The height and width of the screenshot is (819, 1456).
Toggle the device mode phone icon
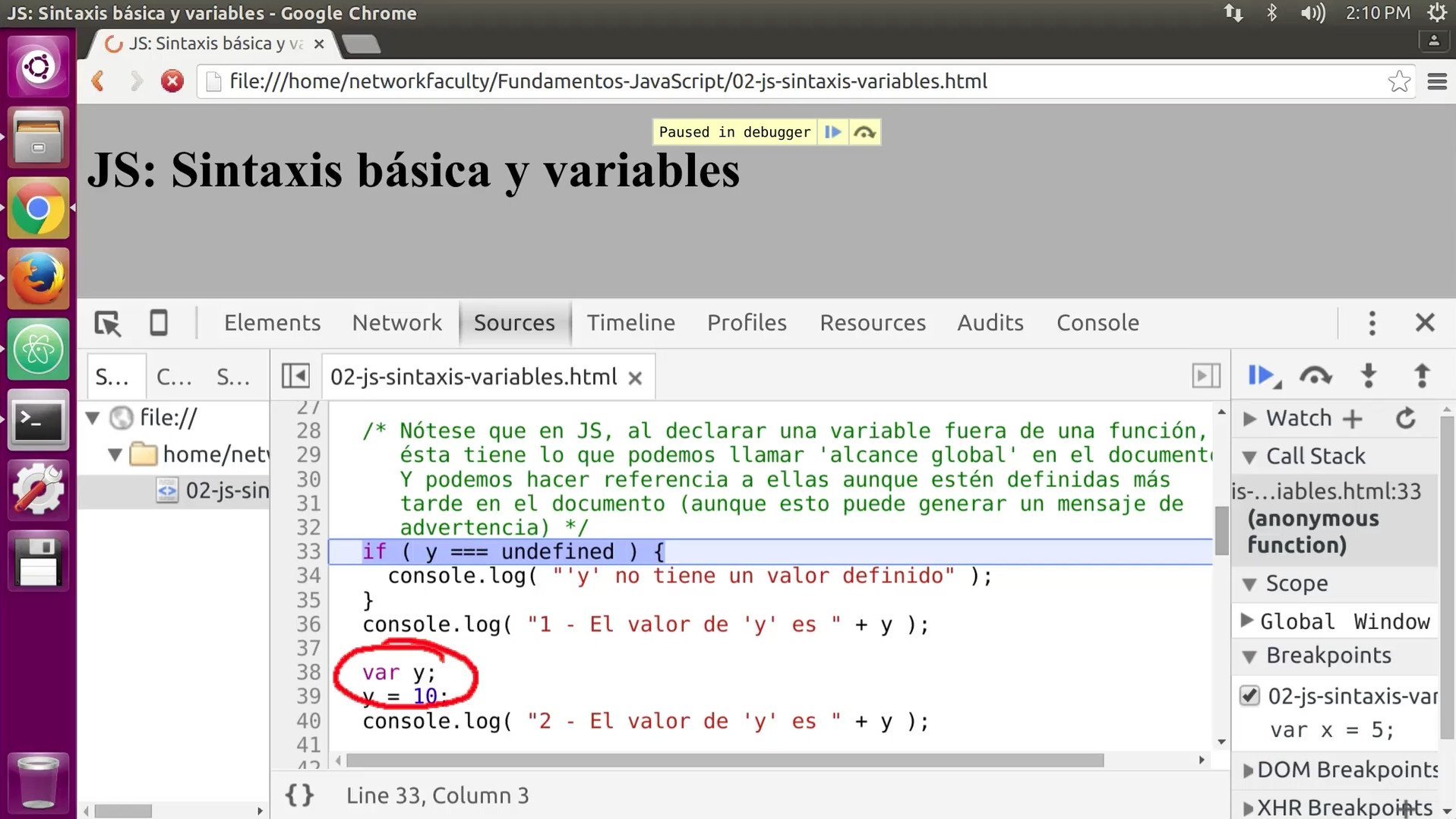click(x=158, y=323)
